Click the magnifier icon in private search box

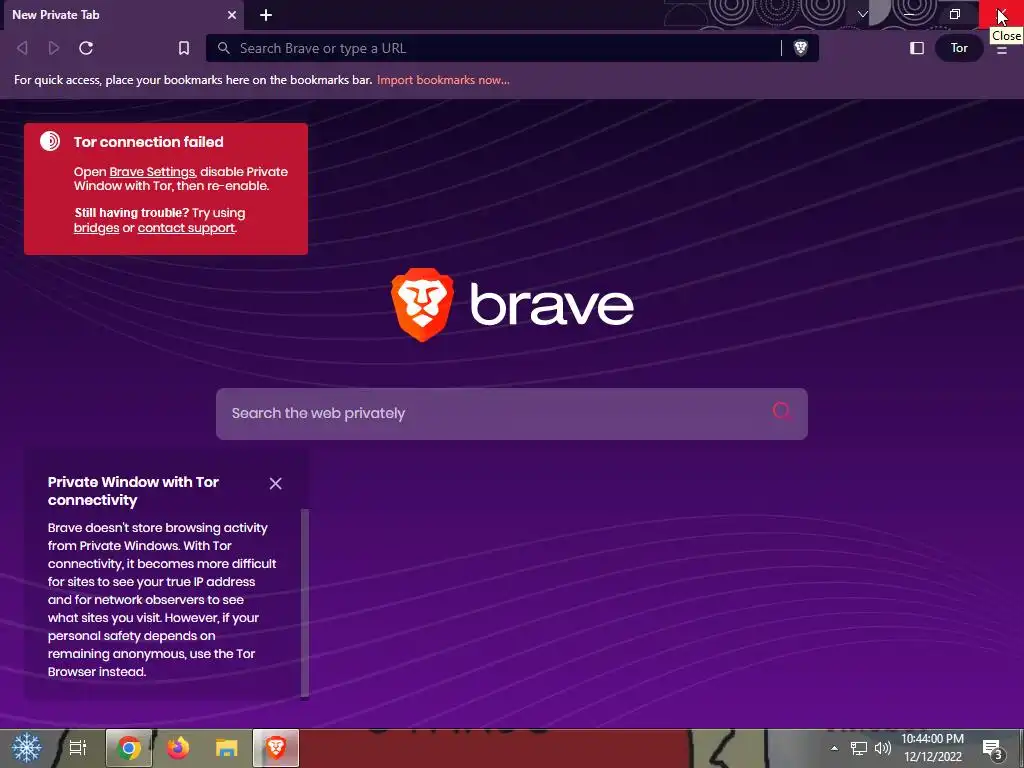782,411
